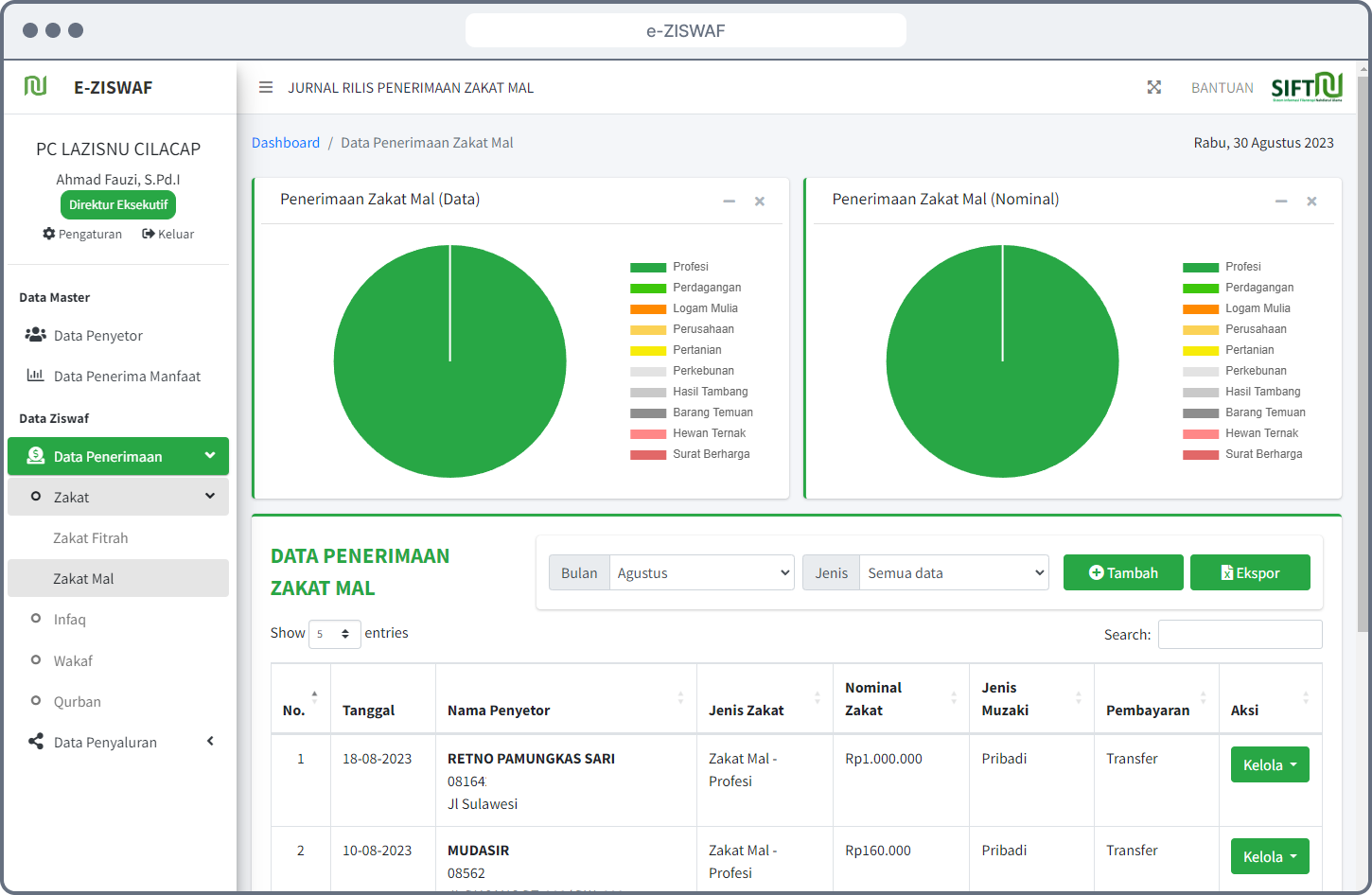Go to the Dashboard breadcrumb link

(286, 143)
